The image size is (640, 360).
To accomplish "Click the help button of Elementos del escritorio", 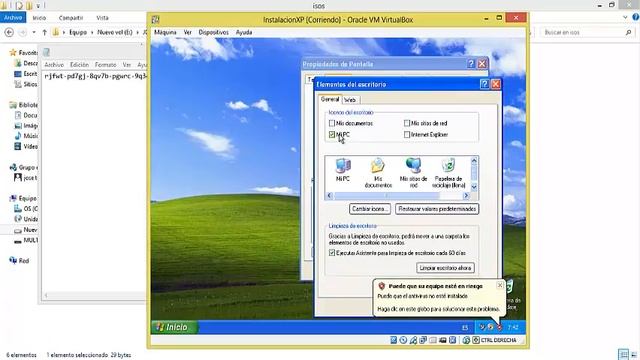I will click(x=484, y=84).
